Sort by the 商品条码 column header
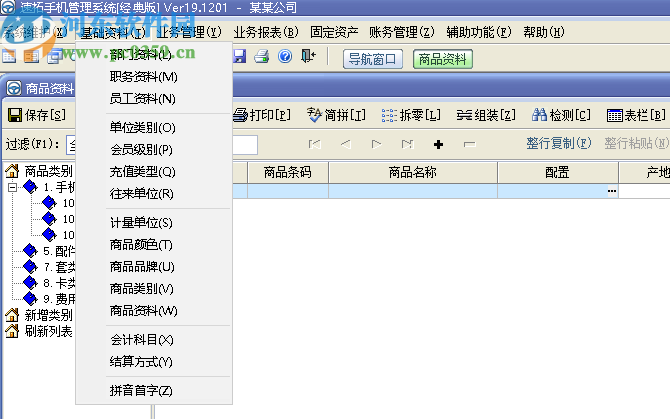 288,173
